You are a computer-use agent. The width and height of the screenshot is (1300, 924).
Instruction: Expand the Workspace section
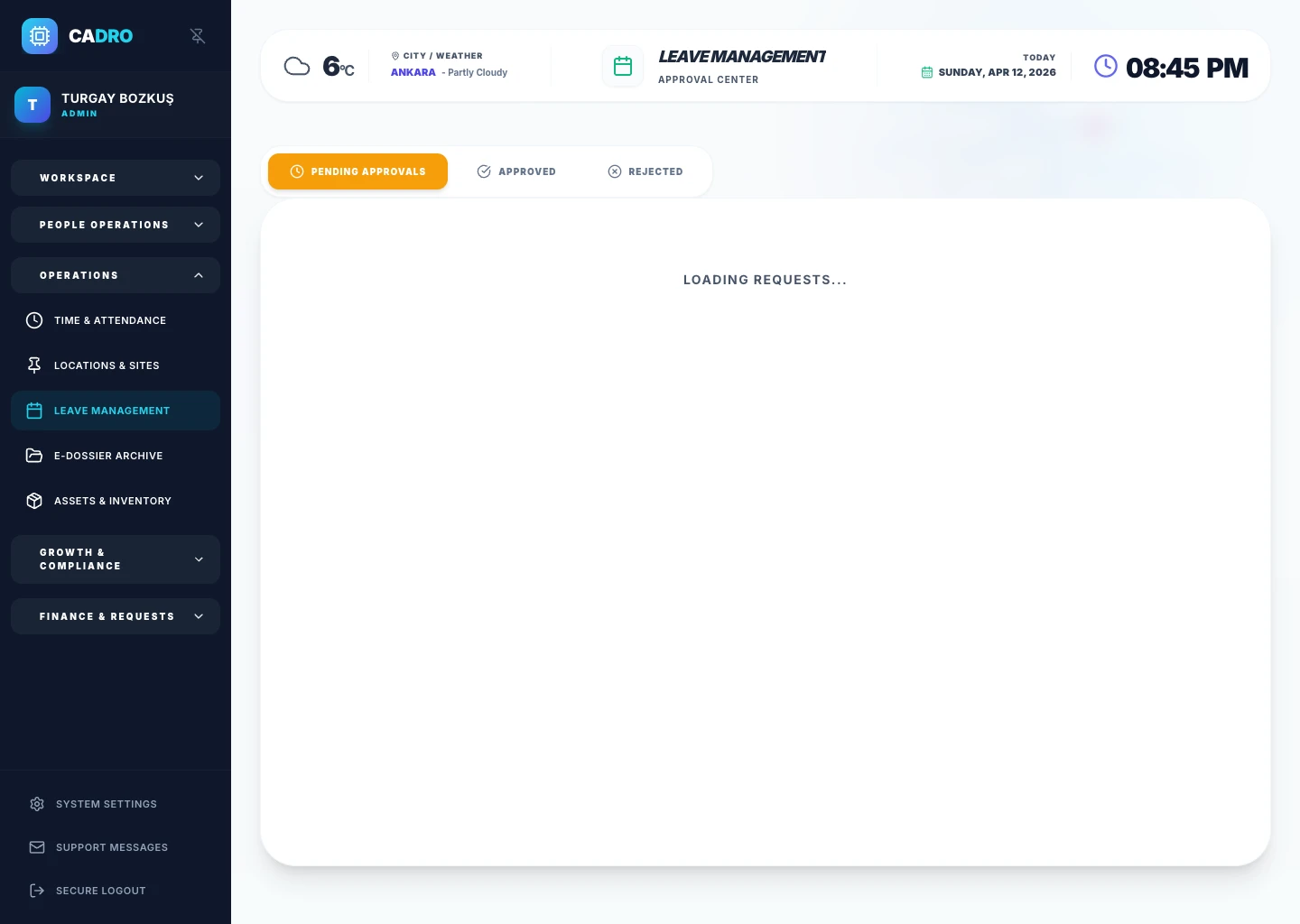[116, 178]
